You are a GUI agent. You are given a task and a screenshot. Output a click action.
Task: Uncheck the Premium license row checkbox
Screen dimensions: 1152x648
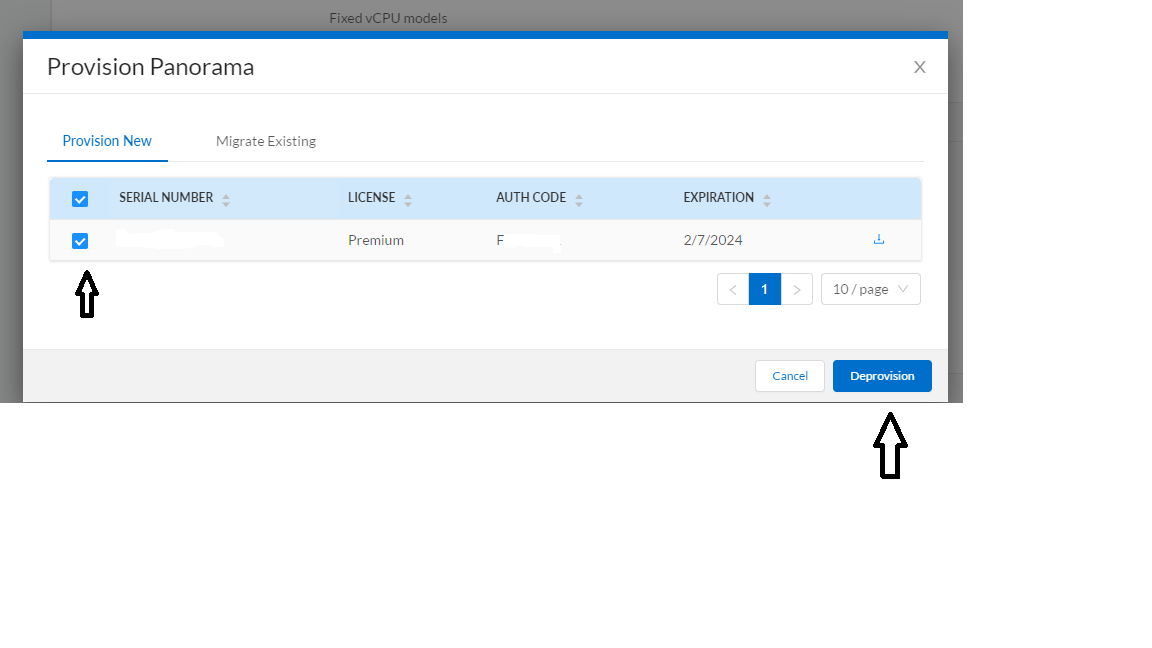click(x=80, y=241)
